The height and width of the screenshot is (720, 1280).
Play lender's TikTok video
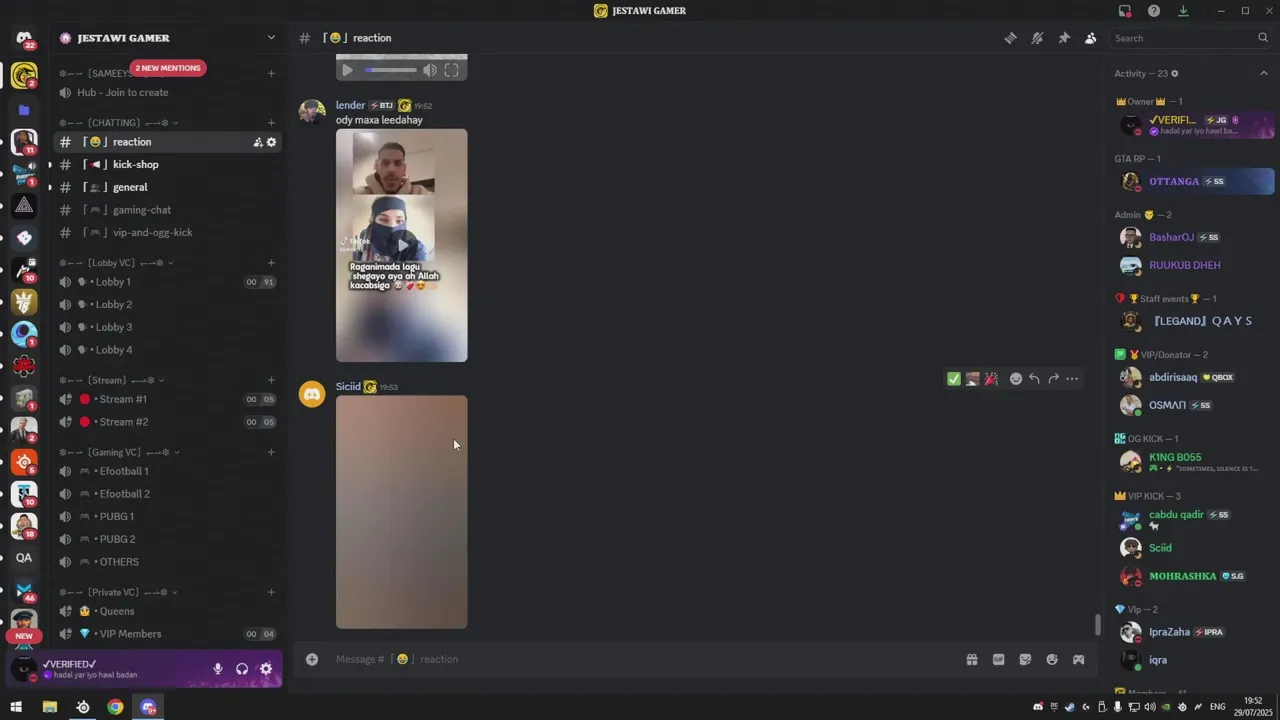tap(402, 244)
